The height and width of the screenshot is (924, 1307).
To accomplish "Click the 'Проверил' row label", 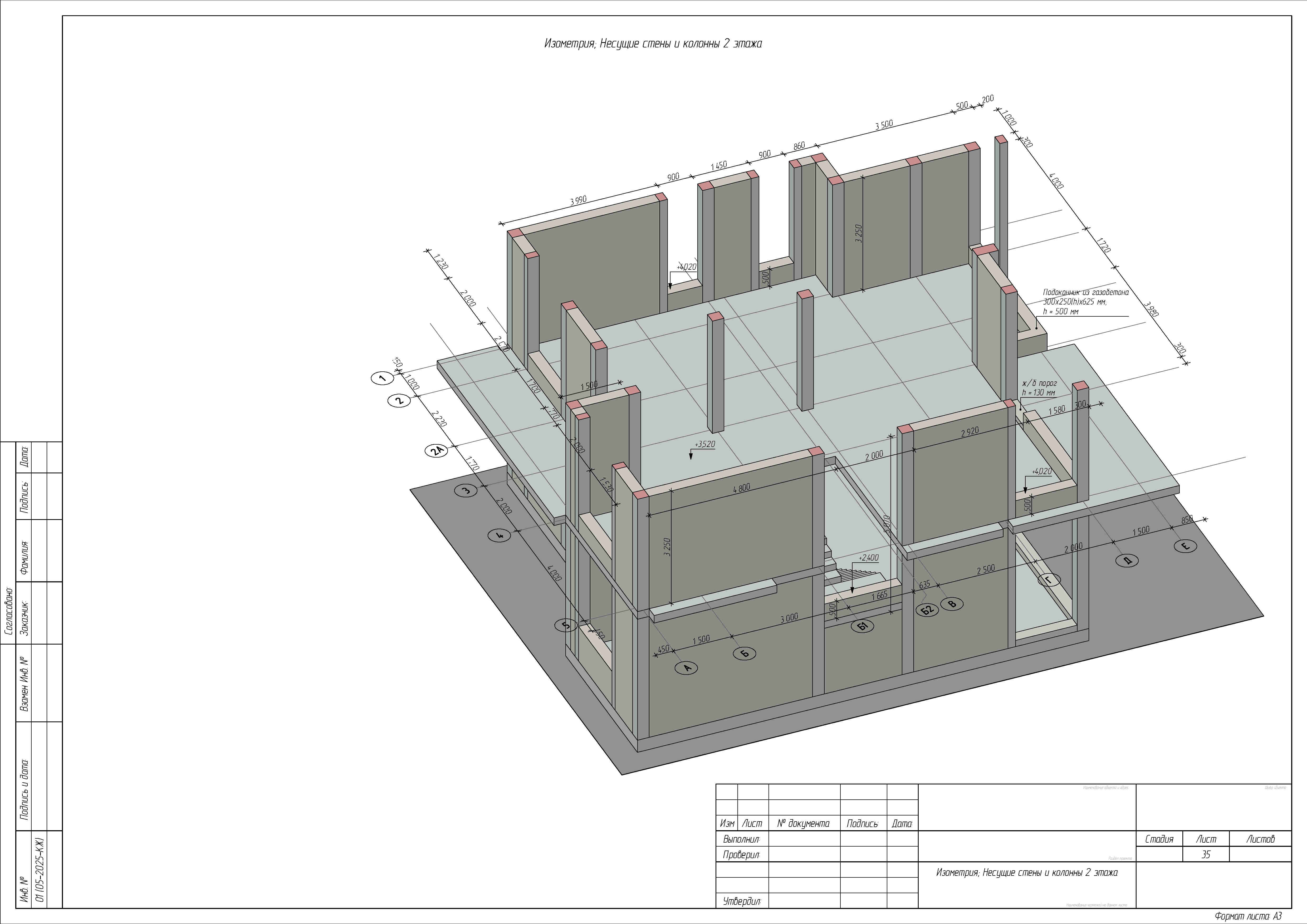I will click(x=741, y=854).
